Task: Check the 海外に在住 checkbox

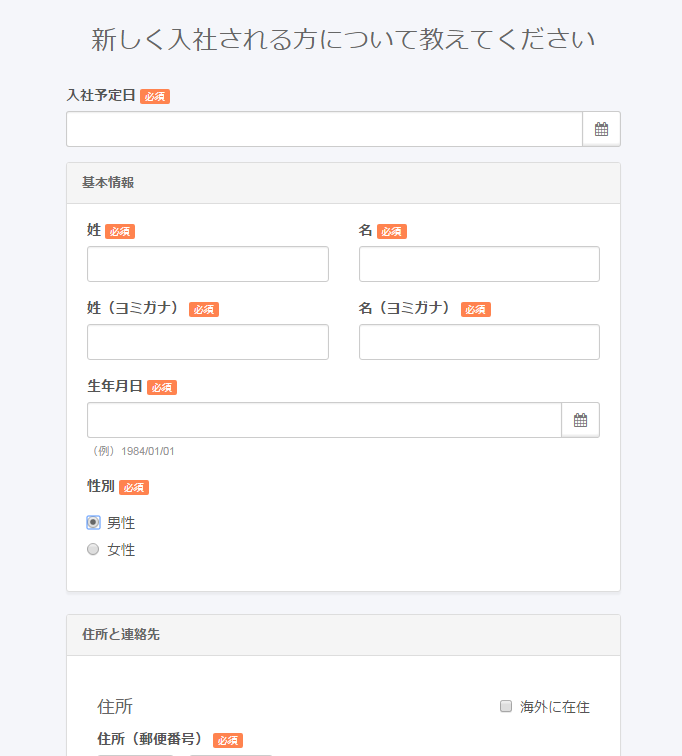Action: click(x=506, y=706)
